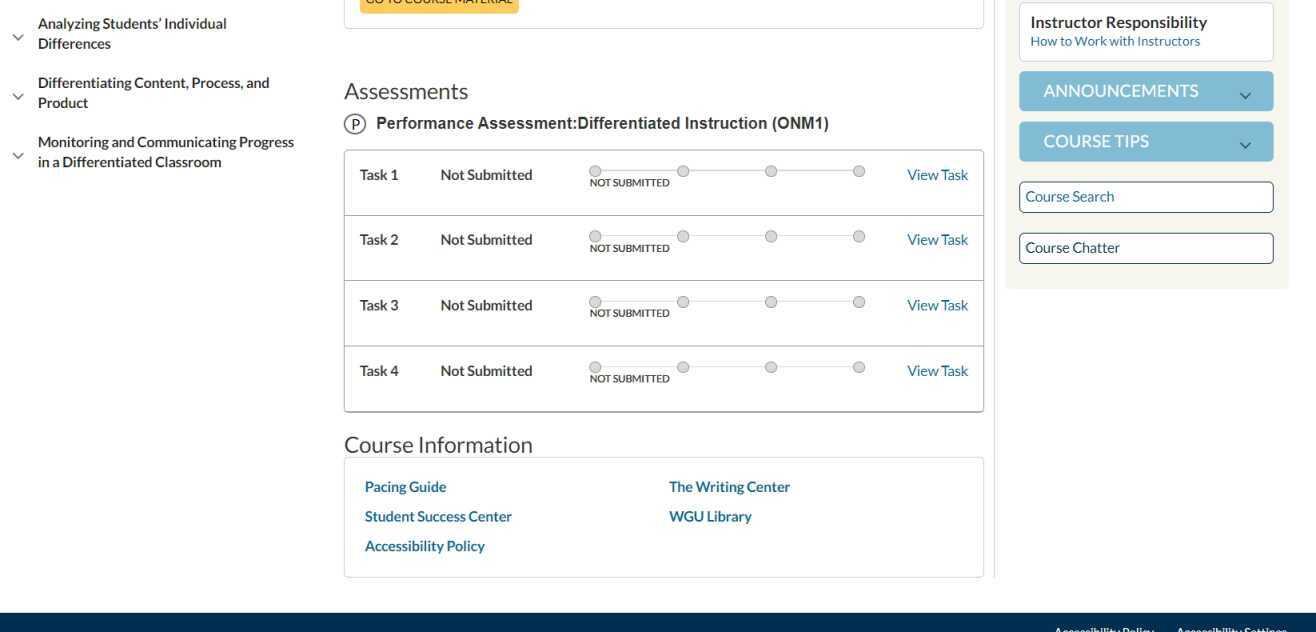Open View Task for Task 1
The height and width of the screenshot is (632, 1316).
[x=937, y=175]
